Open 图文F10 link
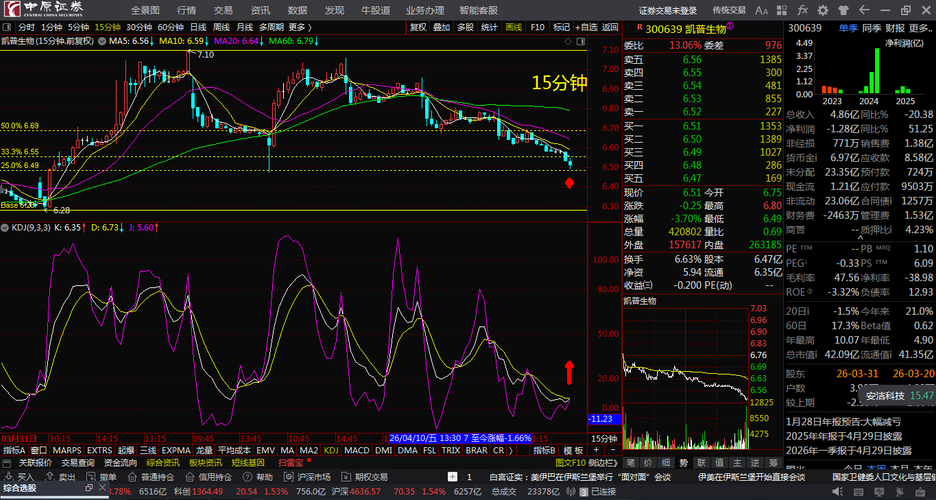The width and height of the screenshot is (936, 500). coord(570,463)
